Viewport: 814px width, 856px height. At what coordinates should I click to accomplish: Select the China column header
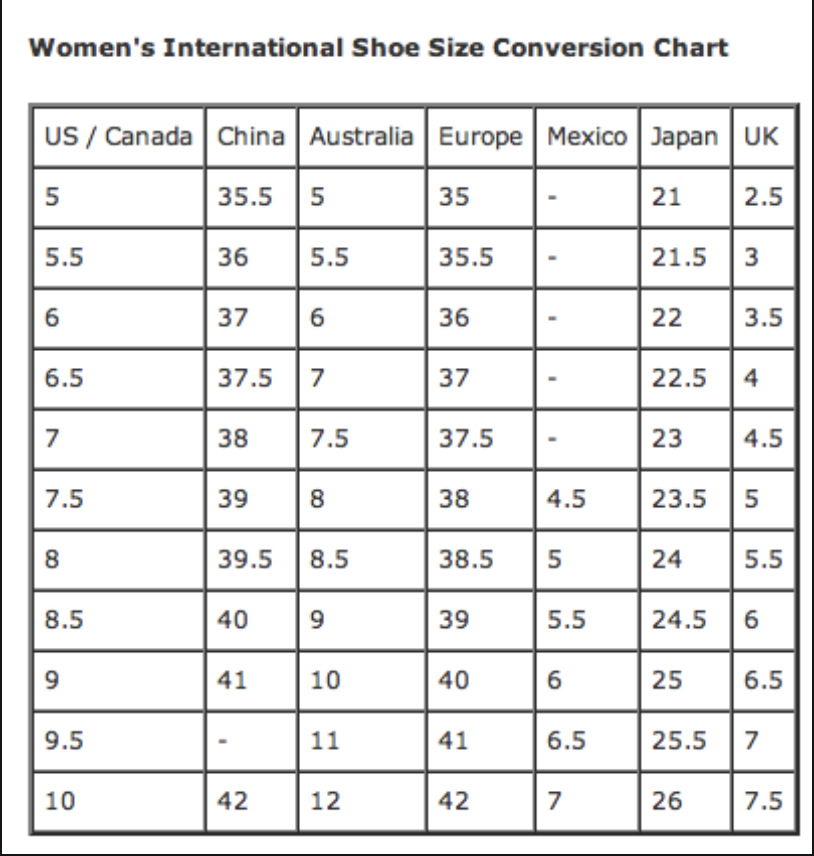coord(252,136)
